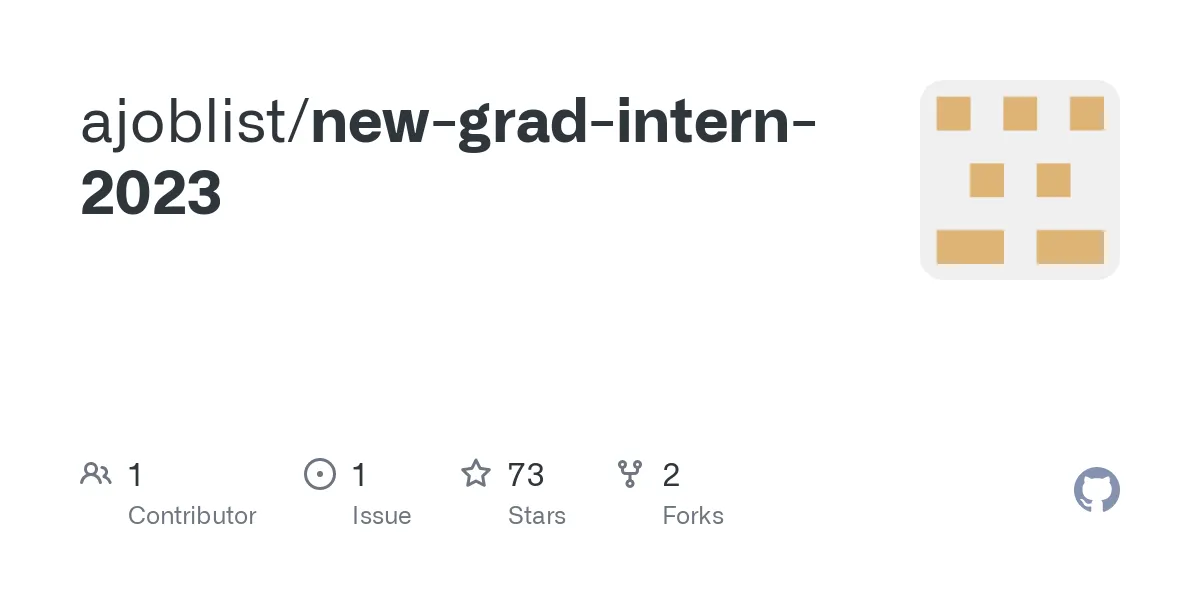
Task: Open the ajoblist identicon avatar
Action: point(1019,180)
